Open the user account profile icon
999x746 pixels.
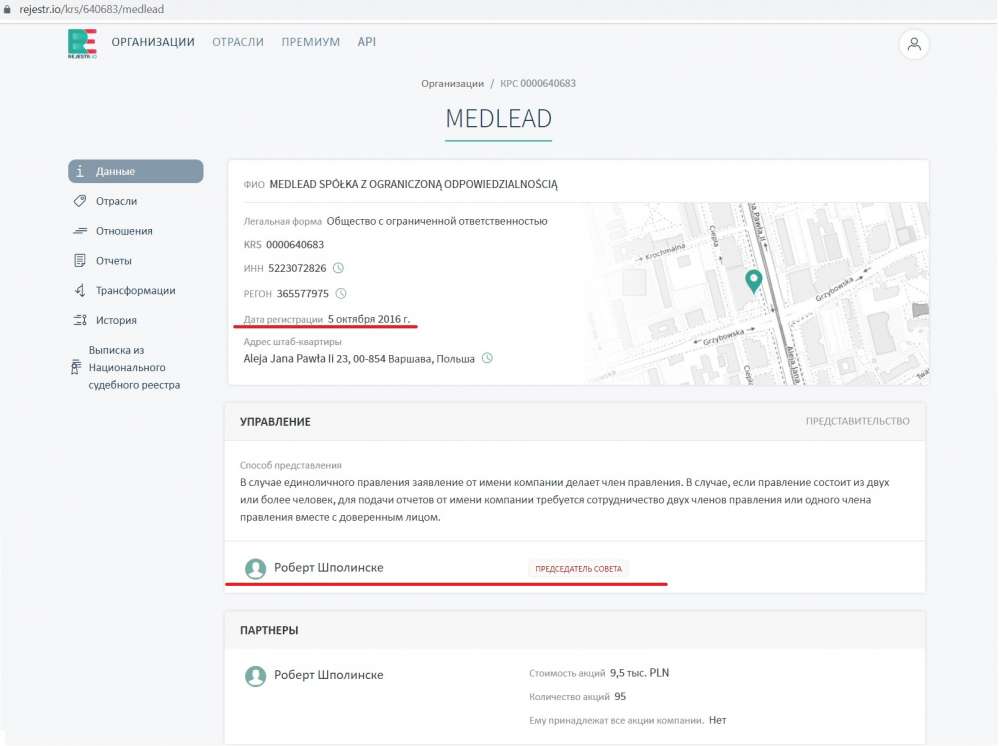(914, 44)
